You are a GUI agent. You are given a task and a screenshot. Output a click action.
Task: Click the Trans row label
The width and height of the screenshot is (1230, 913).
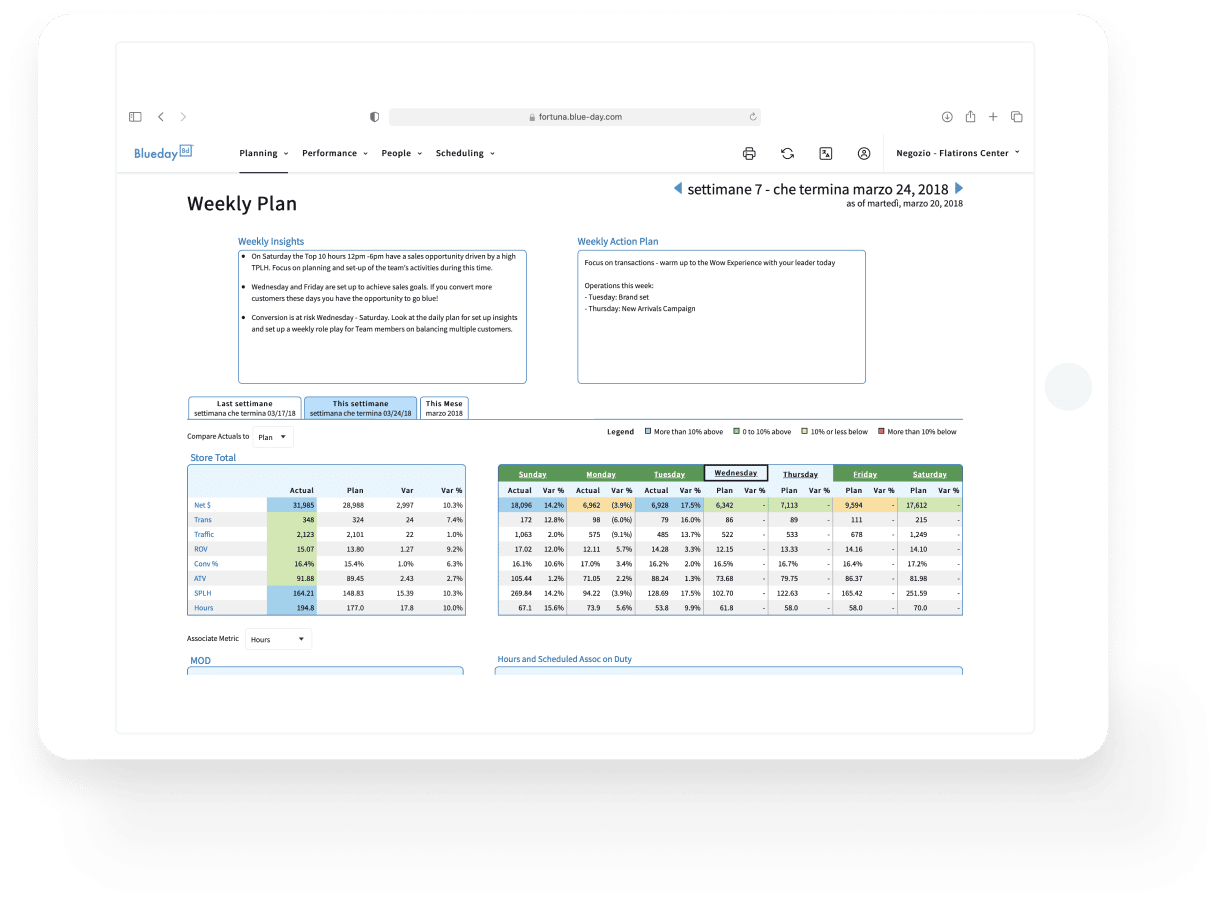click(203, 520)
